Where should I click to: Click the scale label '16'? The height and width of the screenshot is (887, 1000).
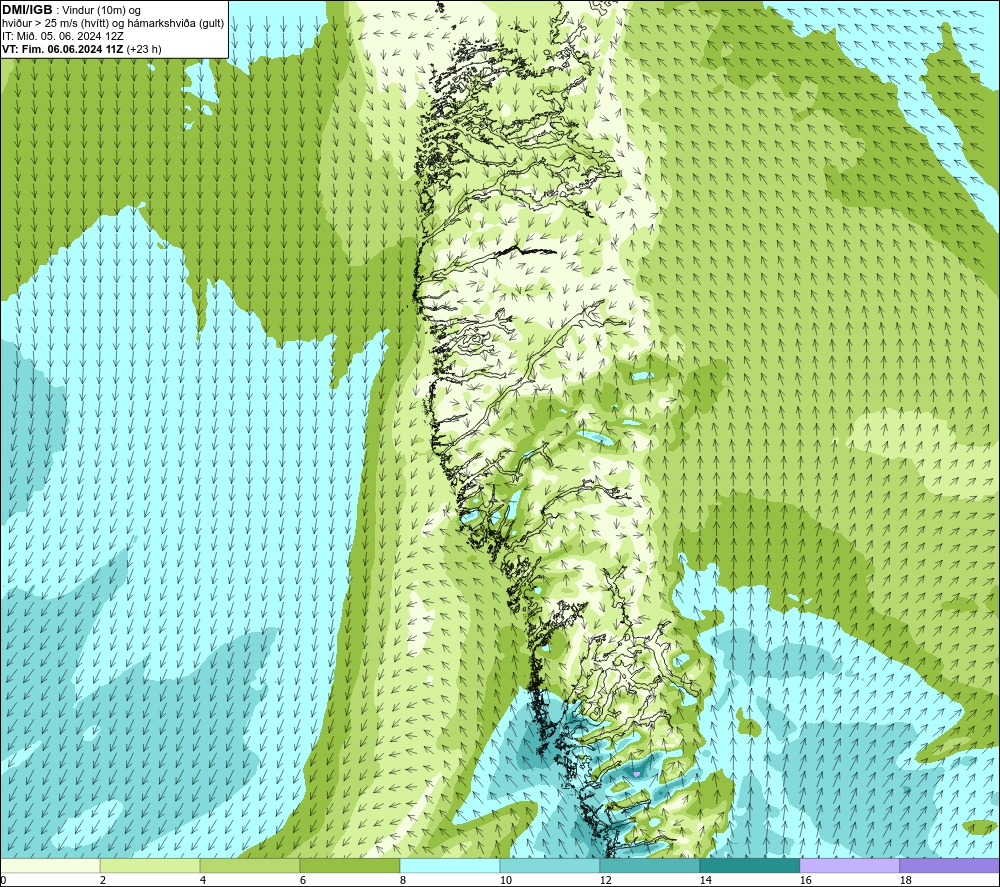click(x=805, y=880)
